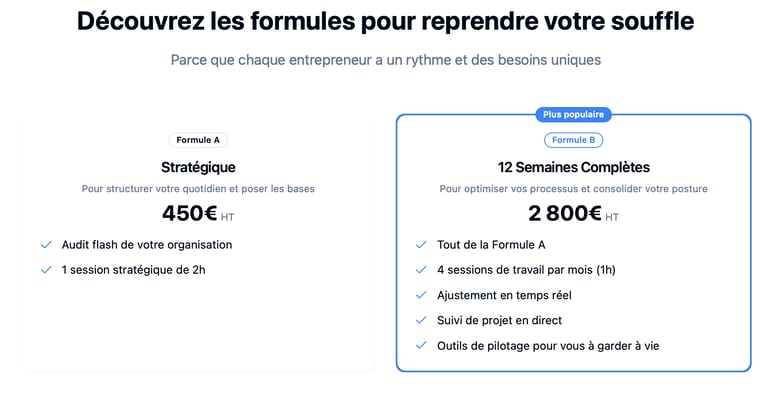768x407 pixels.
Task: Click checkmark beside Tout de la Formule A
Action: point(421,244)
